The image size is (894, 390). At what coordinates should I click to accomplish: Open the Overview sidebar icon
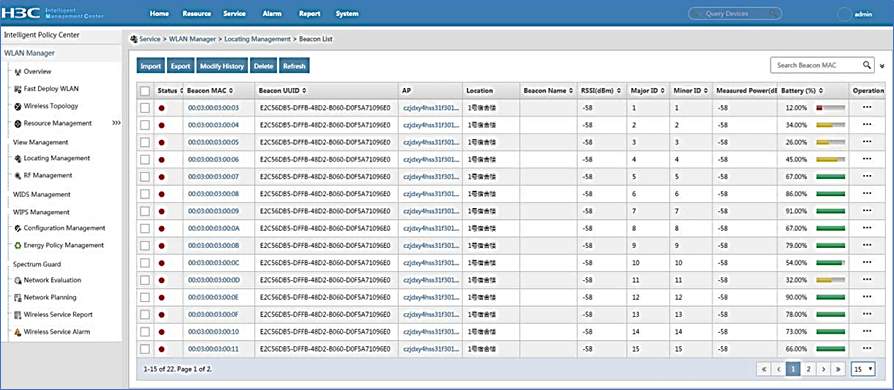point(17,72)
